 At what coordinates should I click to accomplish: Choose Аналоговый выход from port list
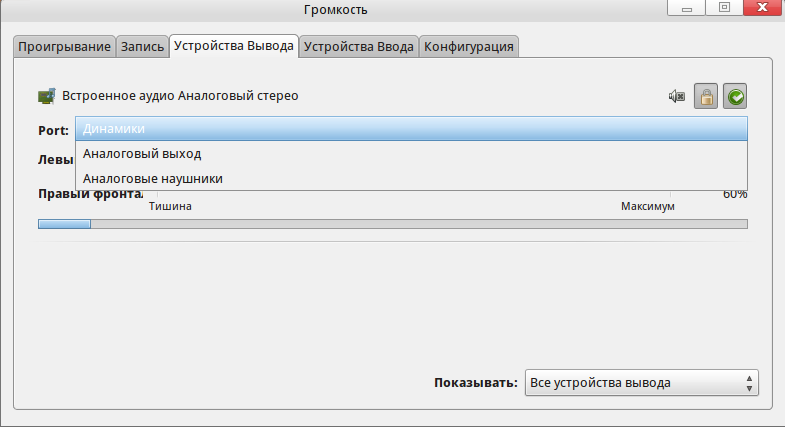[411, 154]
